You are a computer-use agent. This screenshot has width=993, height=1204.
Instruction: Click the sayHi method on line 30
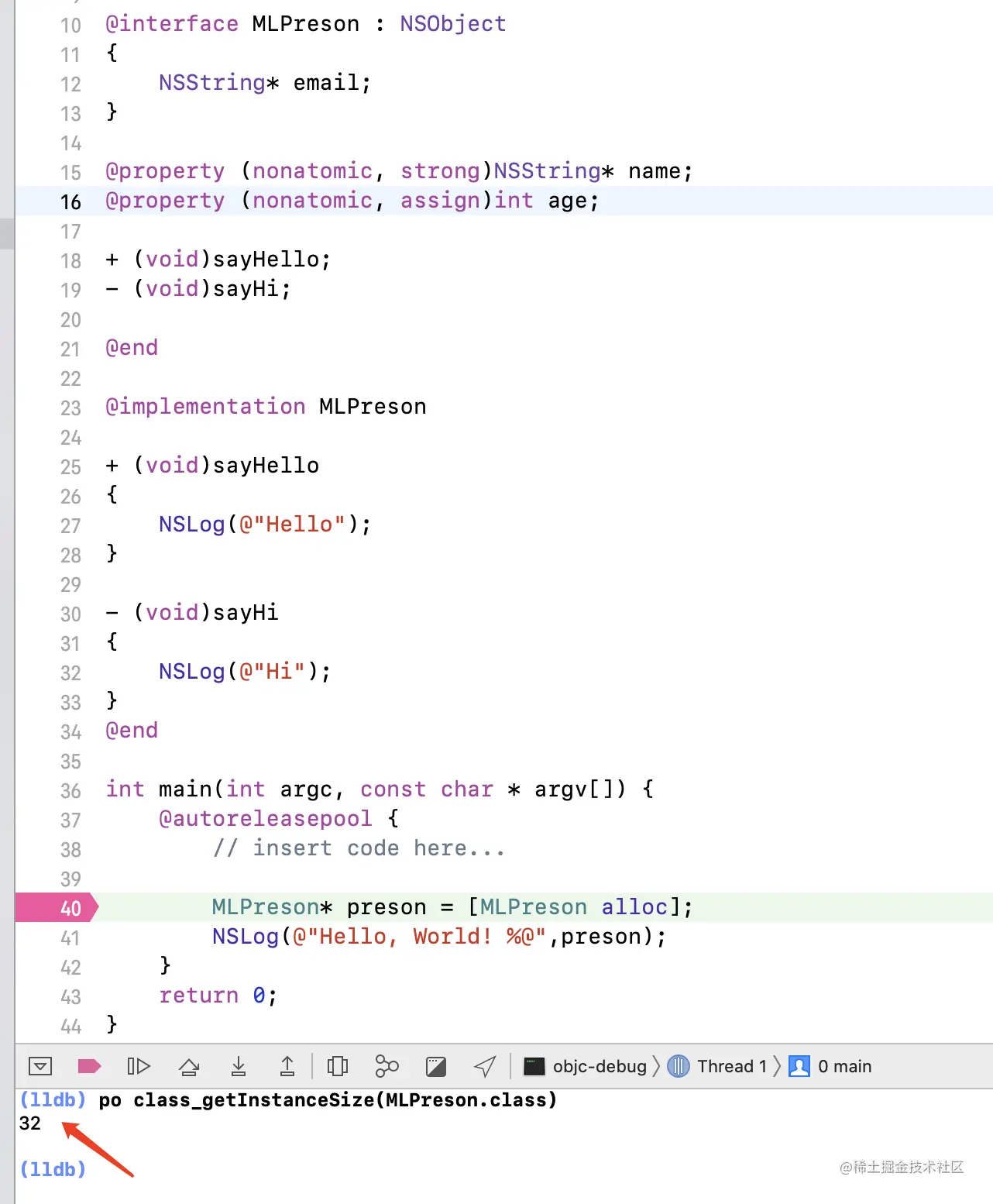[x=246, y=612]
